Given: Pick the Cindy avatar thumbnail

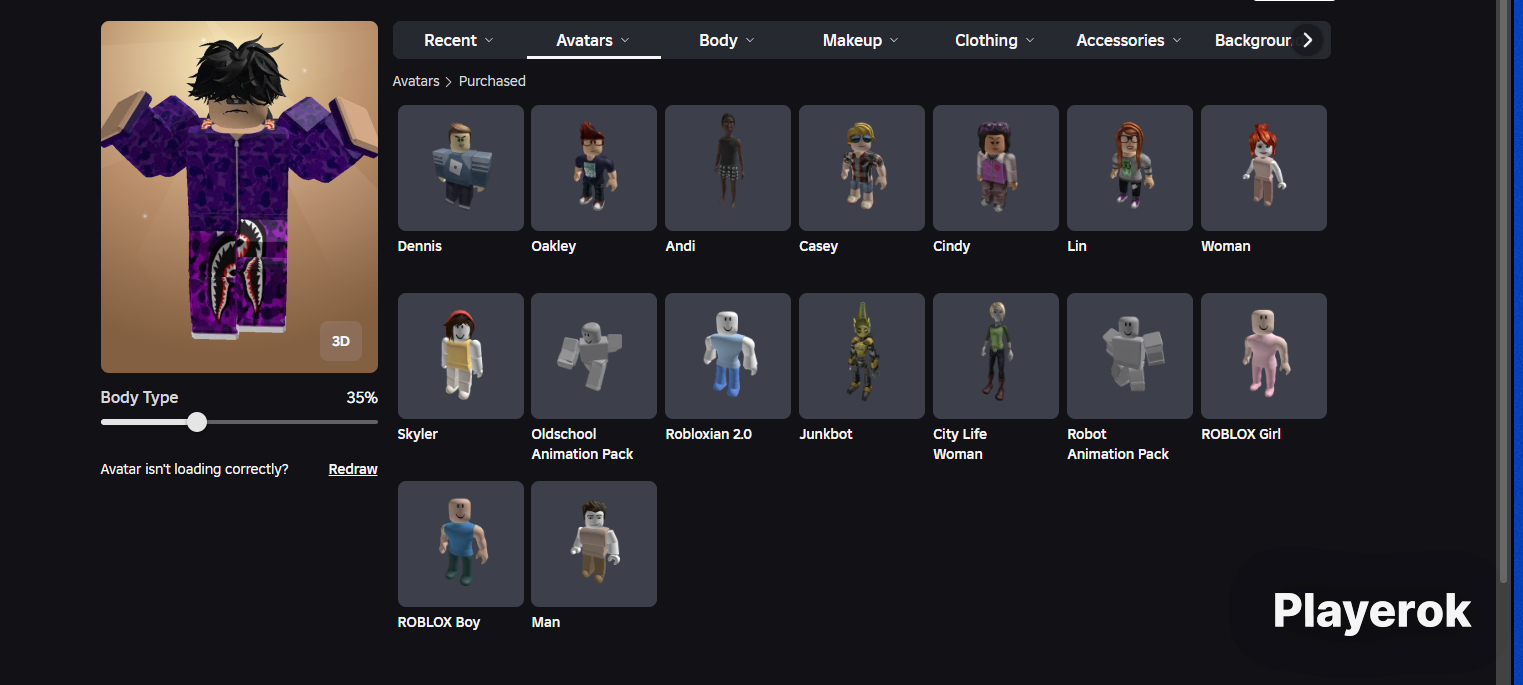Looking at the screenshot, I should (996, 168).
